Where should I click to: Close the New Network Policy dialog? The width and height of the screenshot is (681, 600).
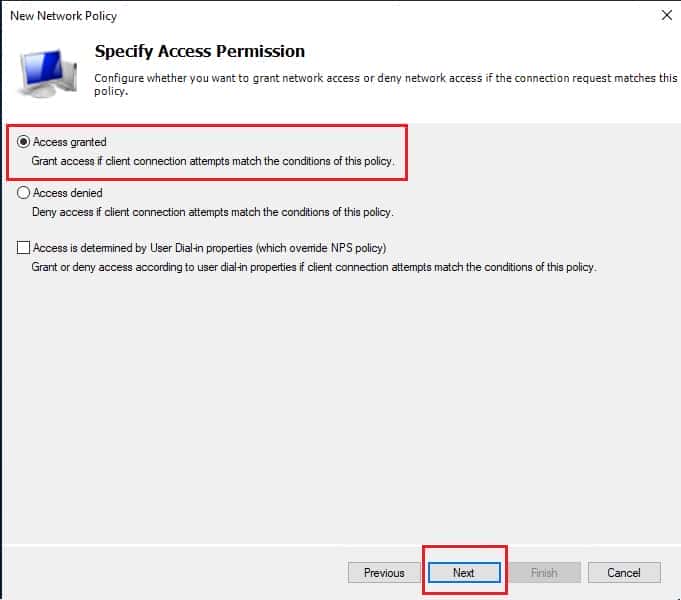click(667, 16)
